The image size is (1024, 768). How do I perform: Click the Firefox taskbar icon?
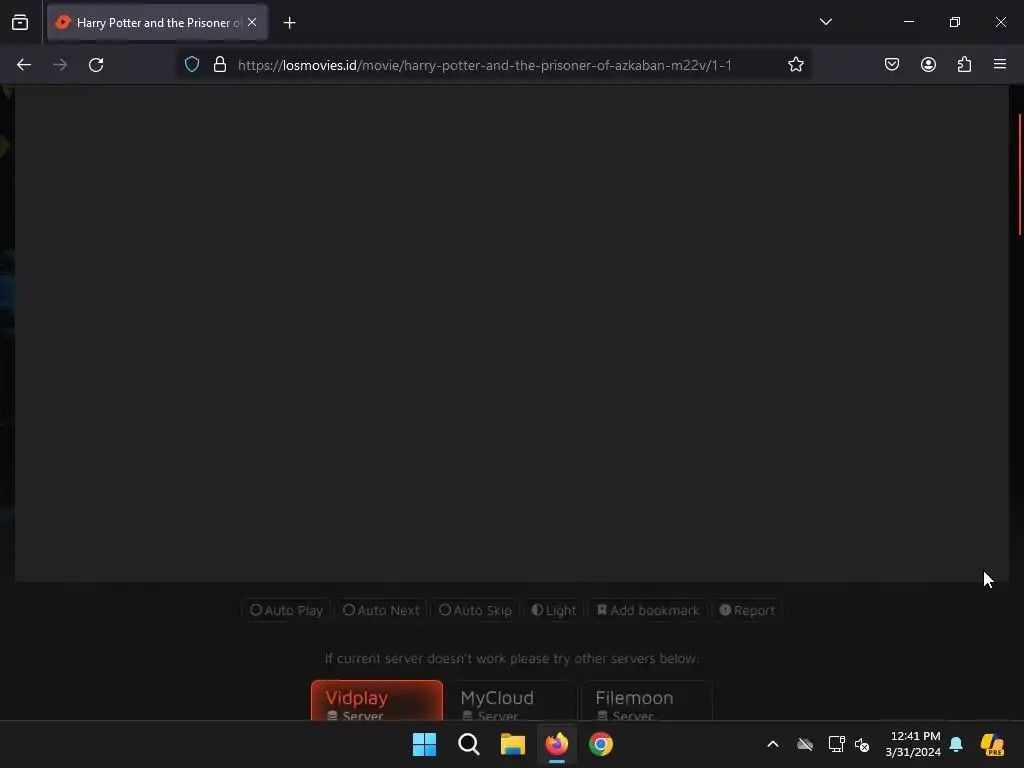coord(556,744)
